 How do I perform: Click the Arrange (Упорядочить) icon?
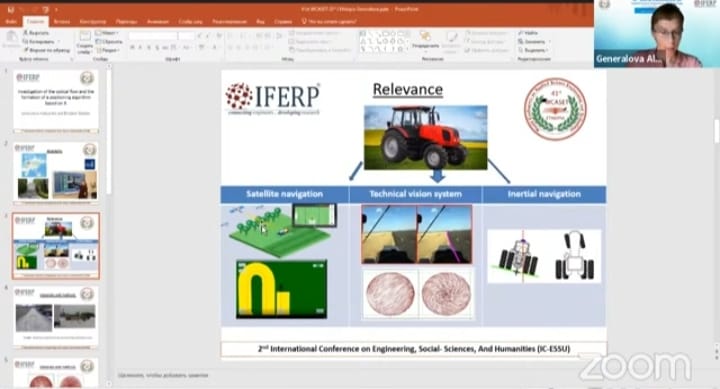(425, 36)
